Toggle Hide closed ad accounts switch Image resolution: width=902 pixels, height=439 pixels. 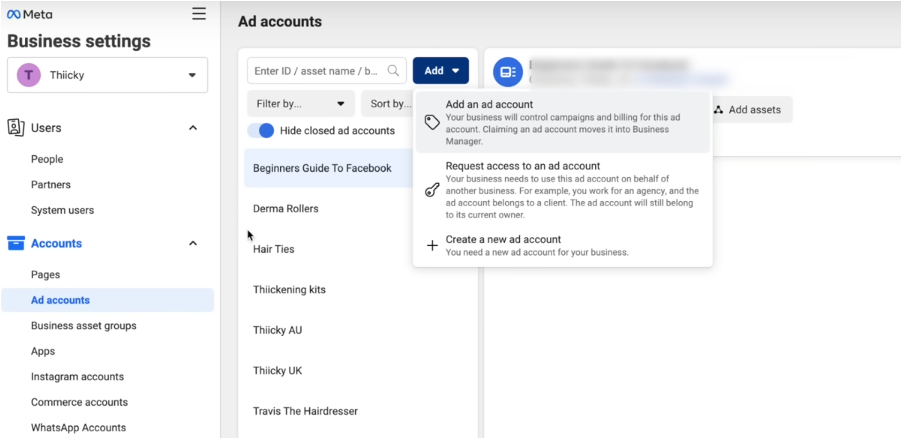point(261,131)
